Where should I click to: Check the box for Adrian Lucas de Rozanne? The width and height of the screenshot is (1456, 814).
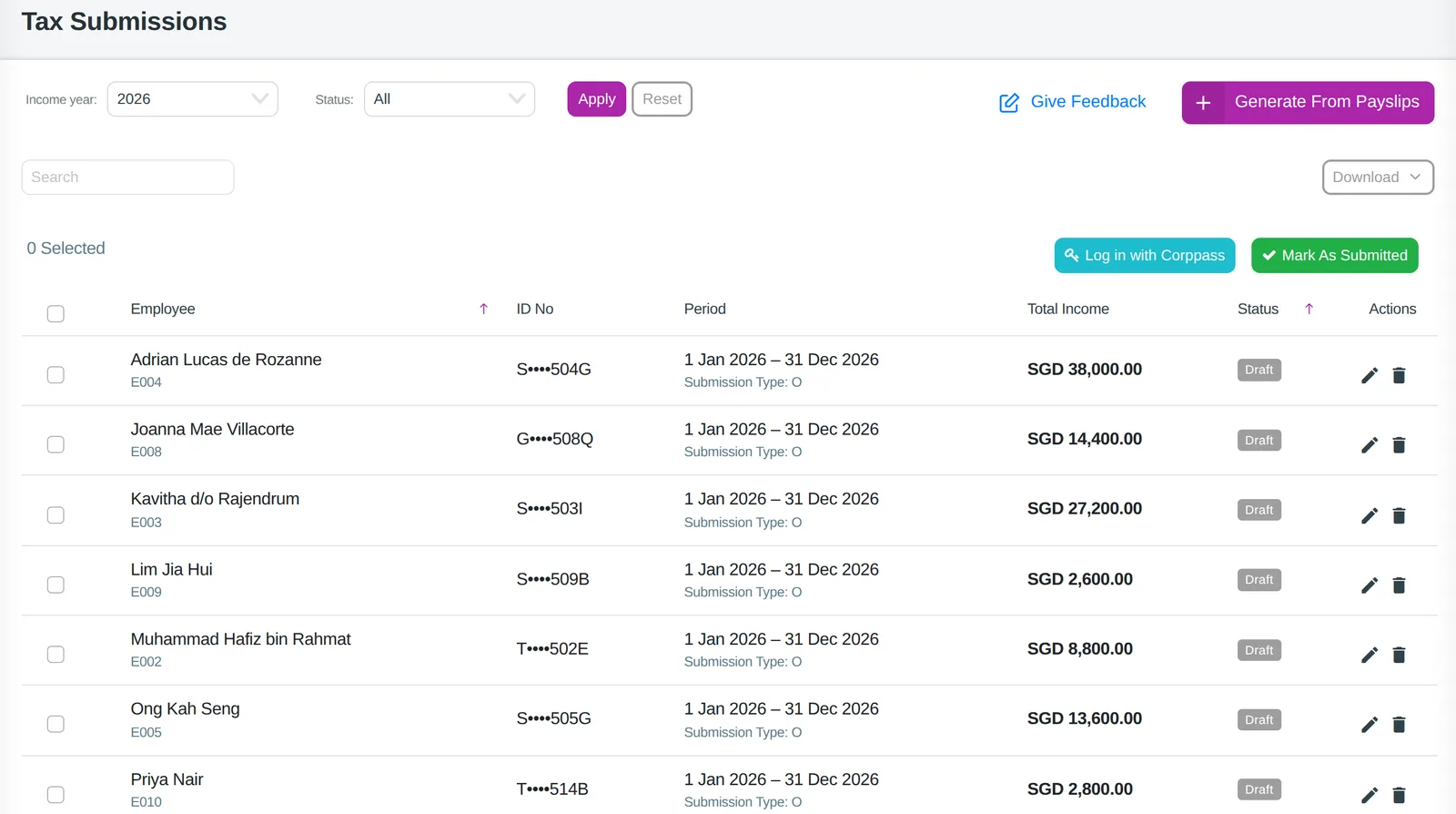[56, 375]
